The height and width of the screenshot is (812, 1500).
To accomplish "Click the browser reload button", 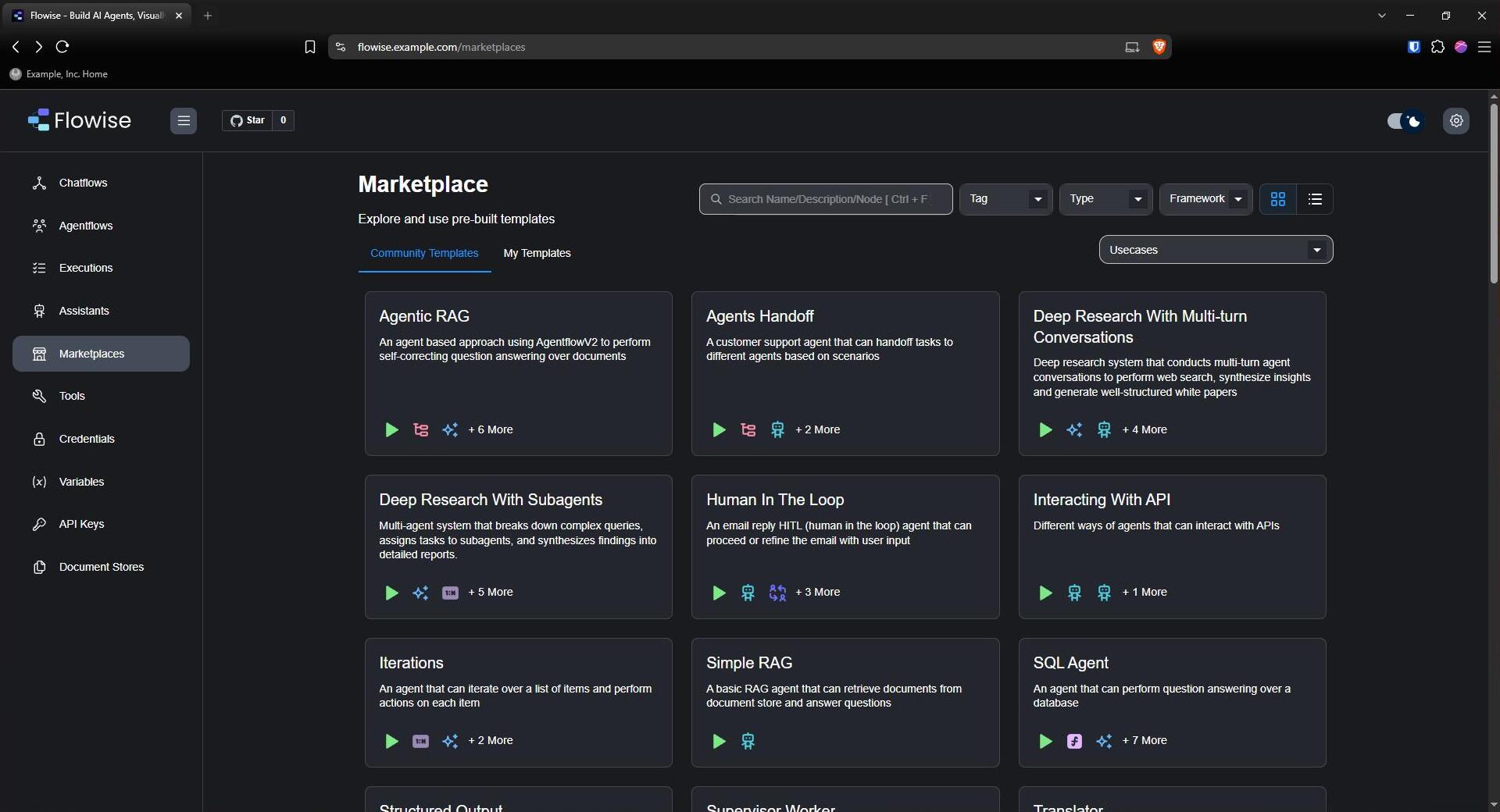I will 62,47.
